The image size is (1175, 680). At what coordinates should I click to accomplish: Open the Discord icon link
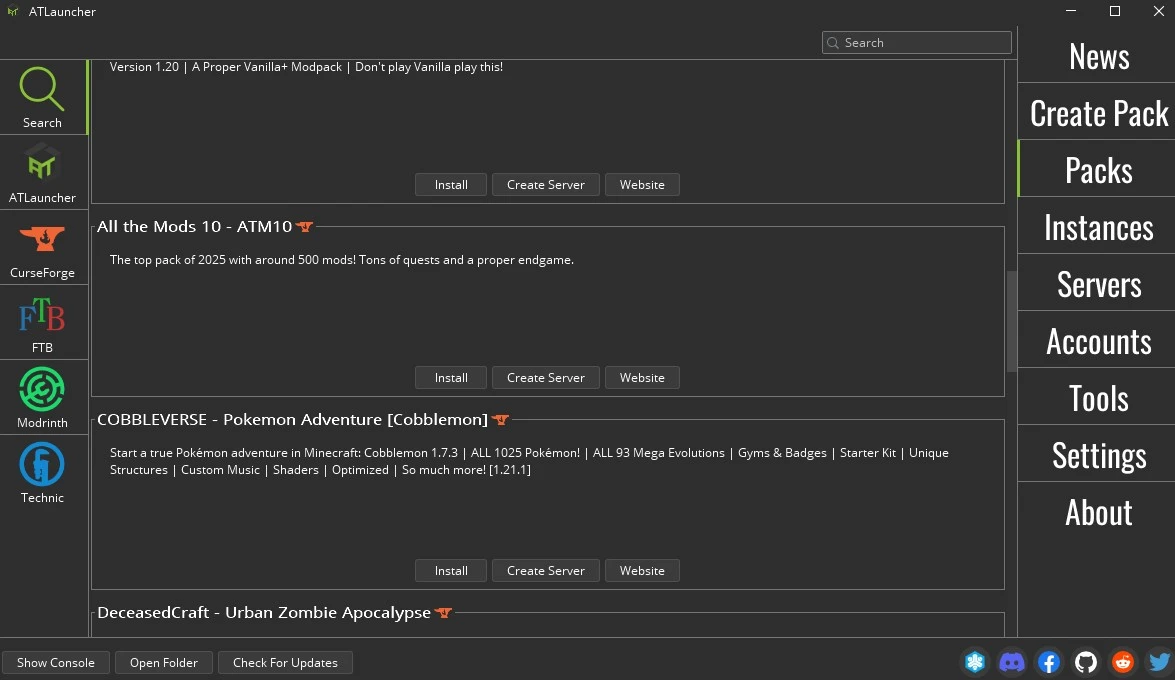[1012, 662]
